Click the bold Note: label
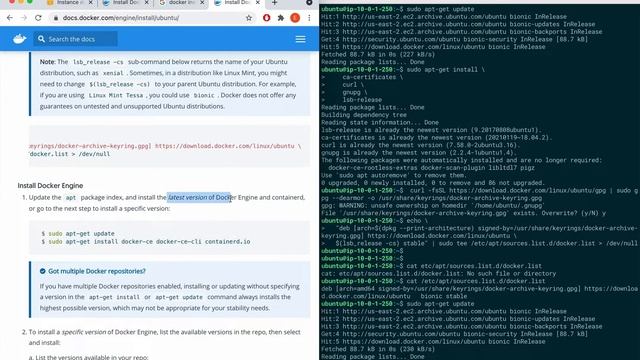The width and height of the screenshot is (640, 360). point(47,62)
